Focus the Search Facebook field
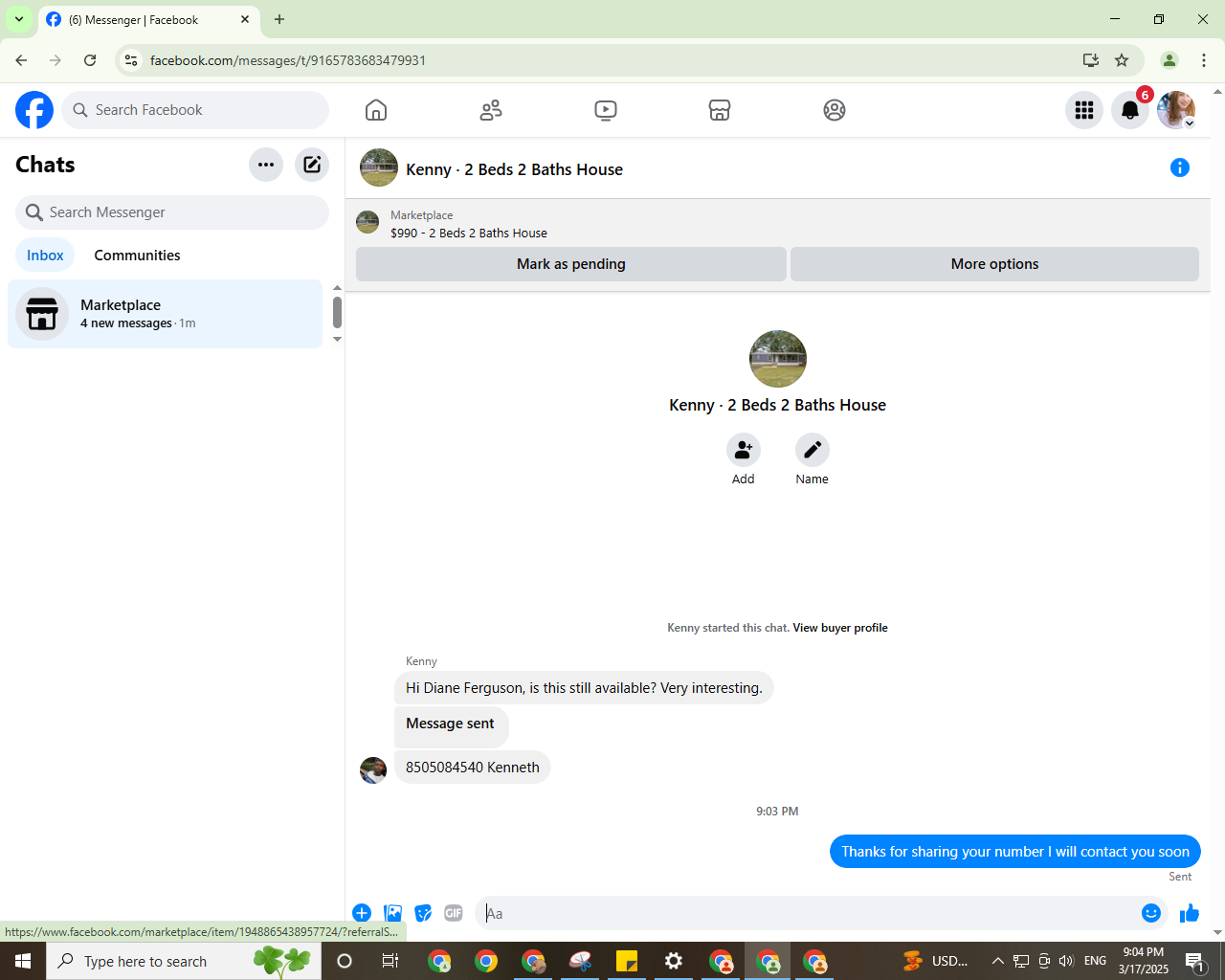Screen dimensions: 1225x980 195,110
